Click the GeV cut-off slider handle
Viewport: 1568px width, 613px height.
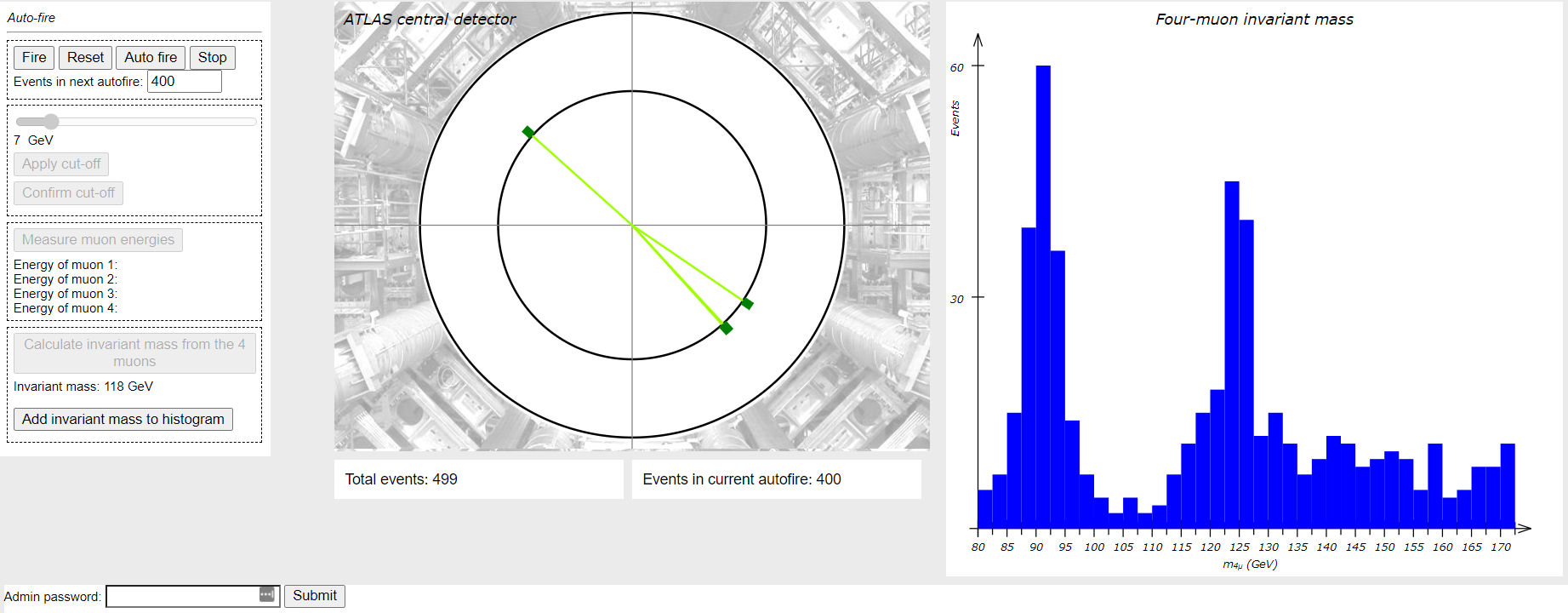tap(51, 122)
